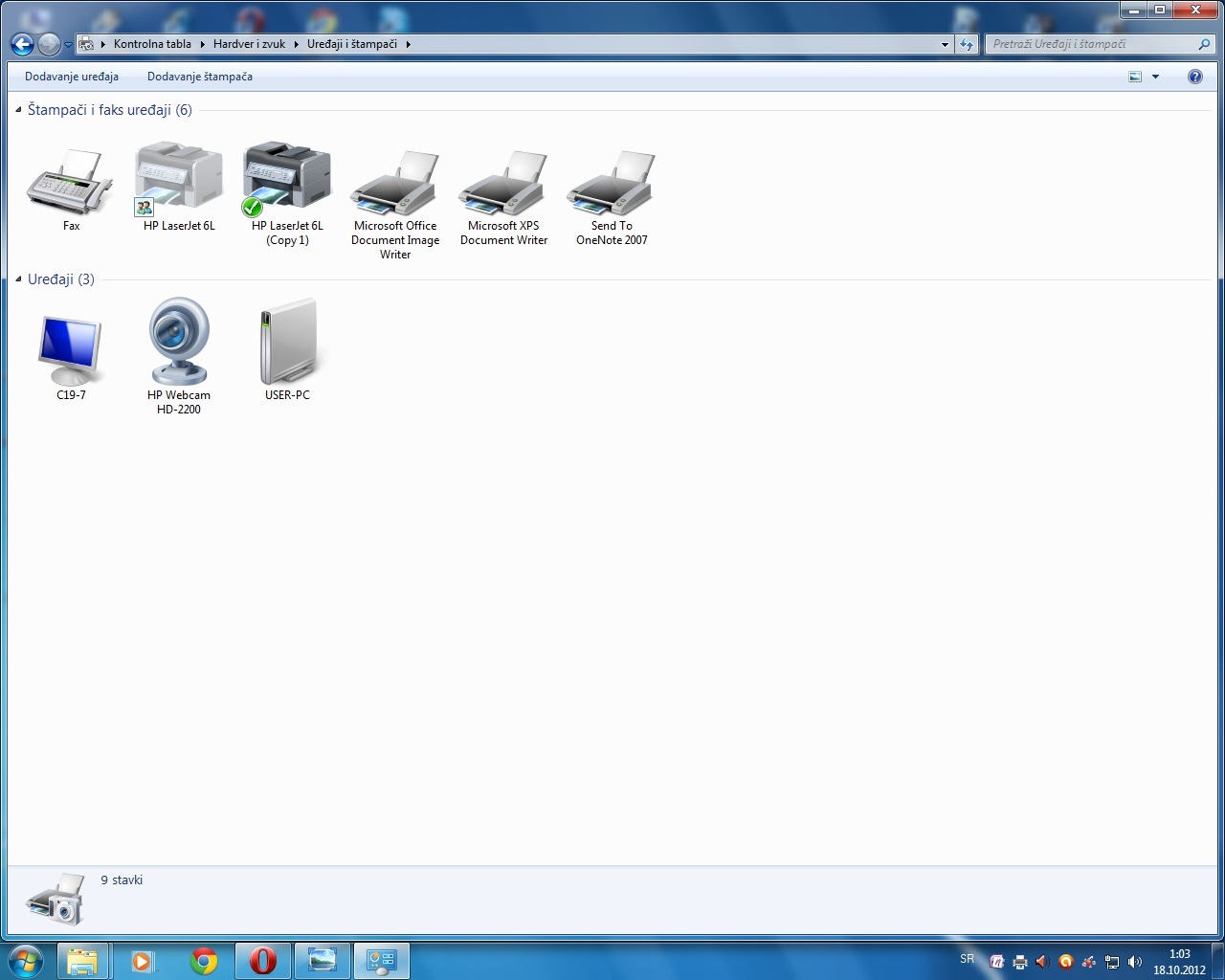Click the orange circular tray icon

point(1066,962)
